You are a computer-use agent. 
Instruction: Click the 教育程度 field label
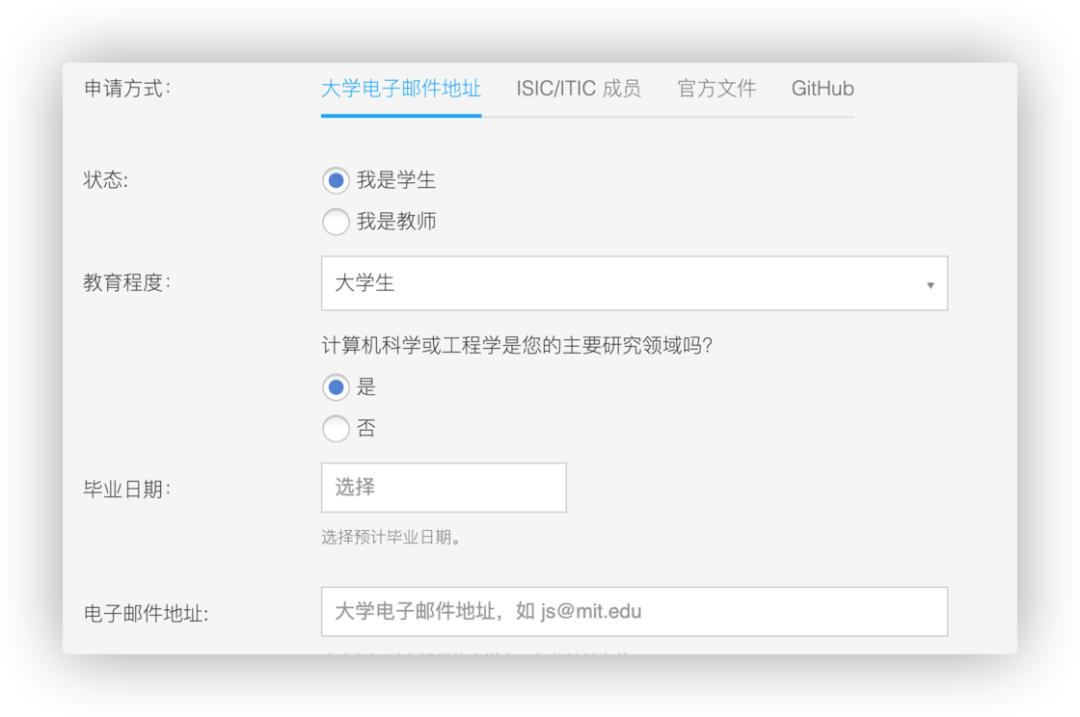(x=127, y=282)
